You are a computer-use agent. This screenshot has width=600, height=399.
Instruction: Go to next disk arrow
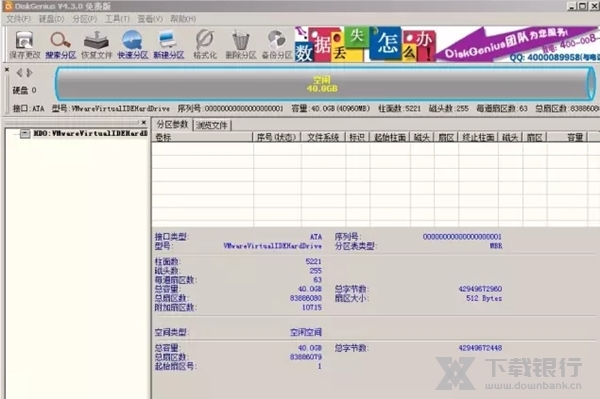pos(29,72)
